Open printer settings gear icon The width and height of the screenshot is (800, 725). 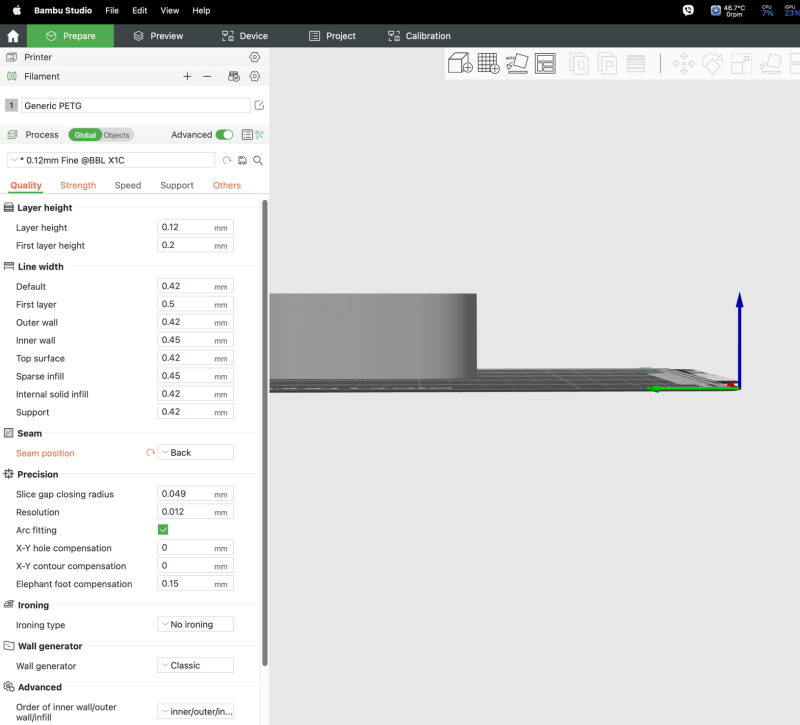(255, 57)
